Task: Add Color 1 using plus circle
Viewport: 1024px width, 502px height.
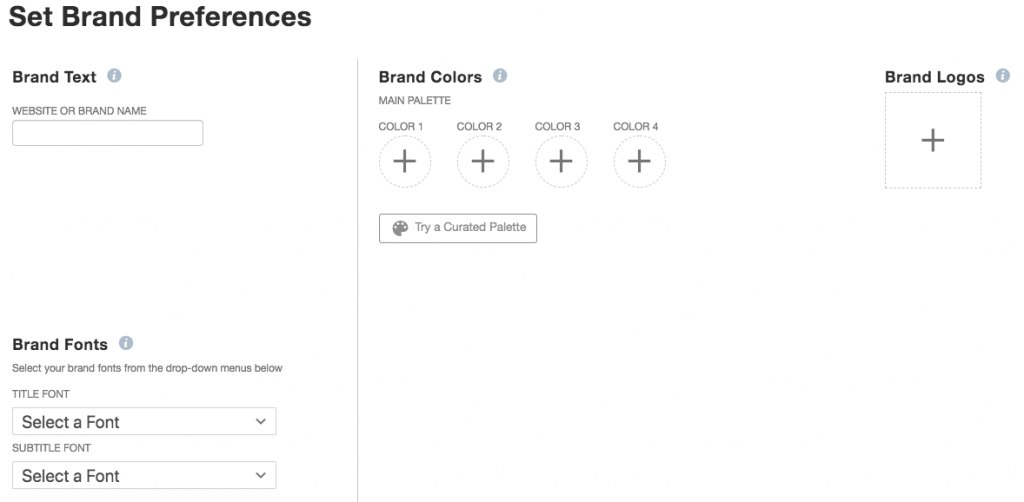Action: [405, 161]
